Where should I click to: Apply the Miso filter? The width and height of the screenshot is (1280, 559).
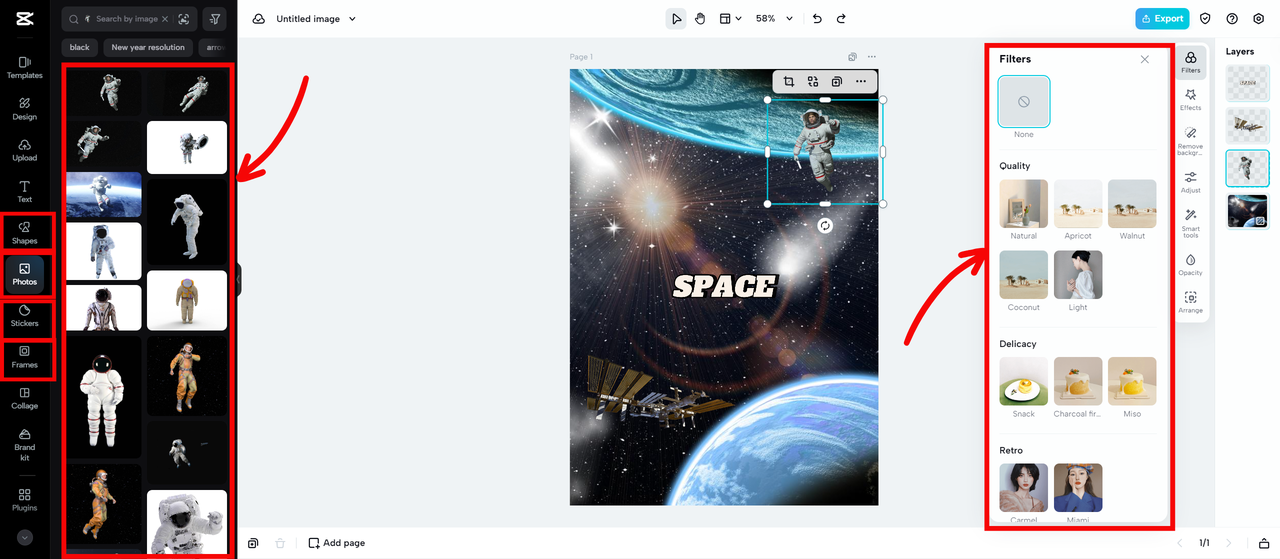pos(1132,381)
